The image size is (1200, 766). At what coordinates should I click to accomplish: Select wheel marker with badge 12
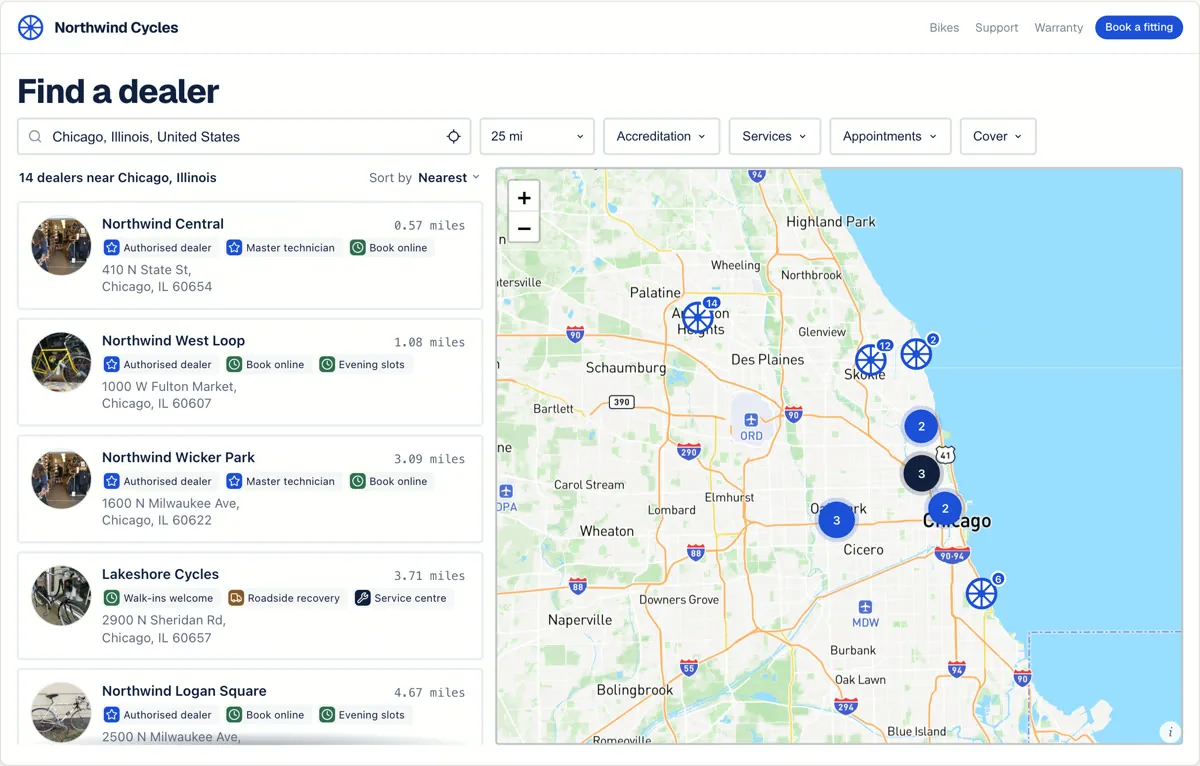click(x=871, y=360)
